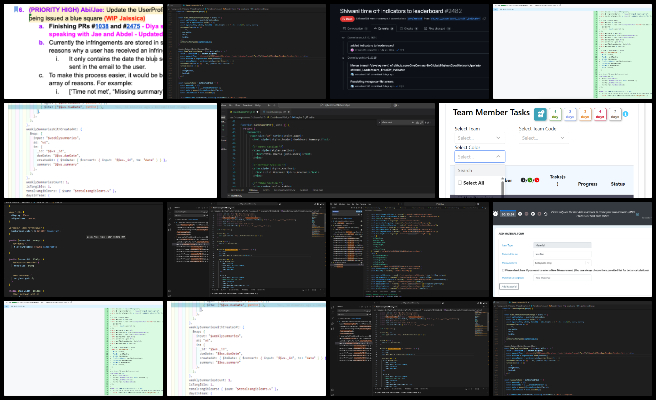This screenshot has width=656, height=400.
Task: Click the Progress column header
Action: (x=587, y=184)
